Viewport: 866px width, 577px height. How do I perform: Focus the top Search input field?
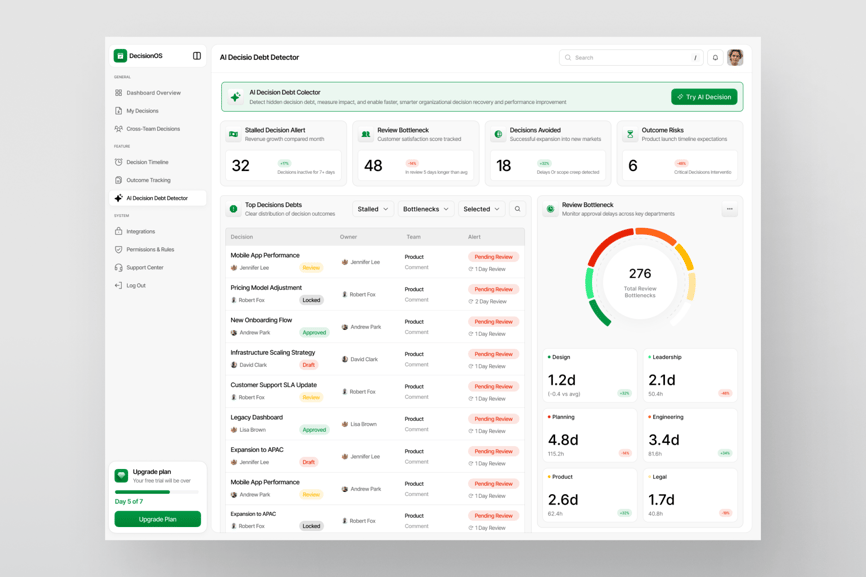click(630, 58)
